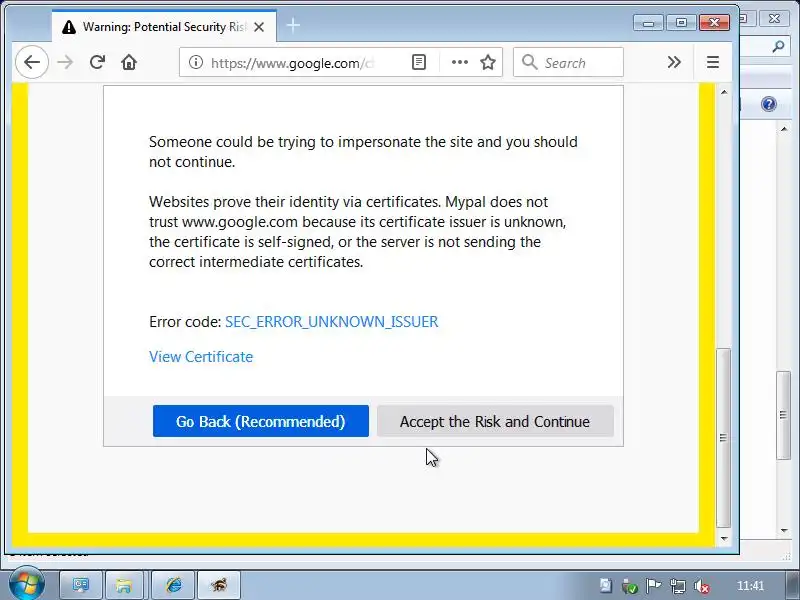Close the background window
The image size is (800, 600).
(774, 19)
